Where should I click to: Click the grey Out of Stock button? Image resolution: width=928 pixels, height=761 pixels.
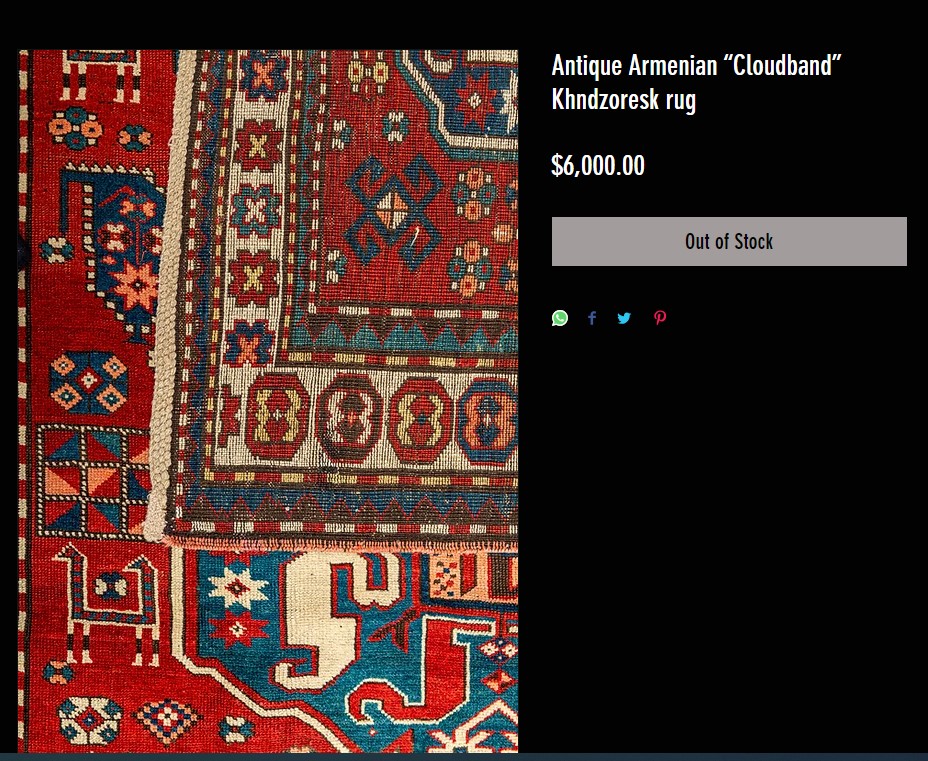tap(729, 241)
